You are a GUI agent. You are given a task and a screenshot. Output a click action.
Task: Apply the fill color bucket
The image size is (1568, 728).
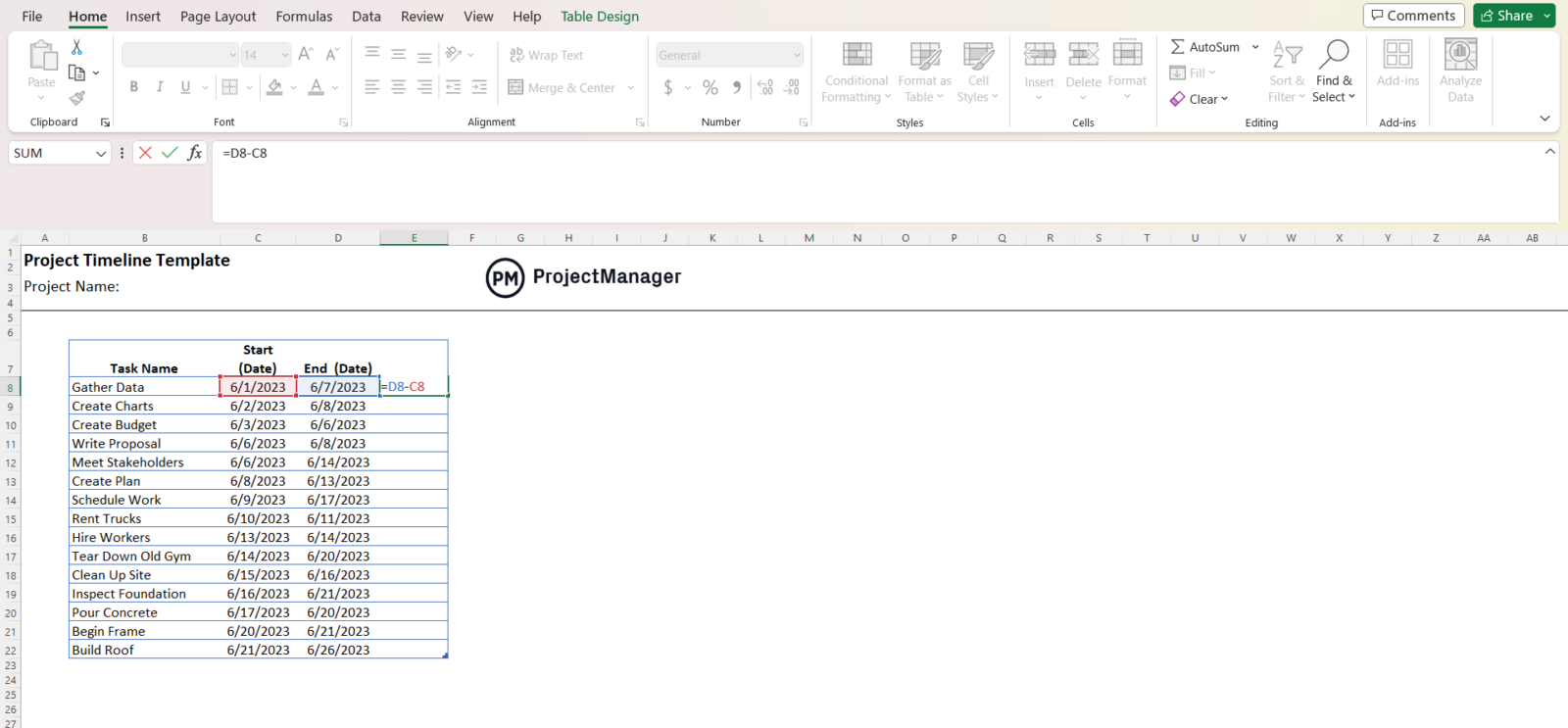274,87
